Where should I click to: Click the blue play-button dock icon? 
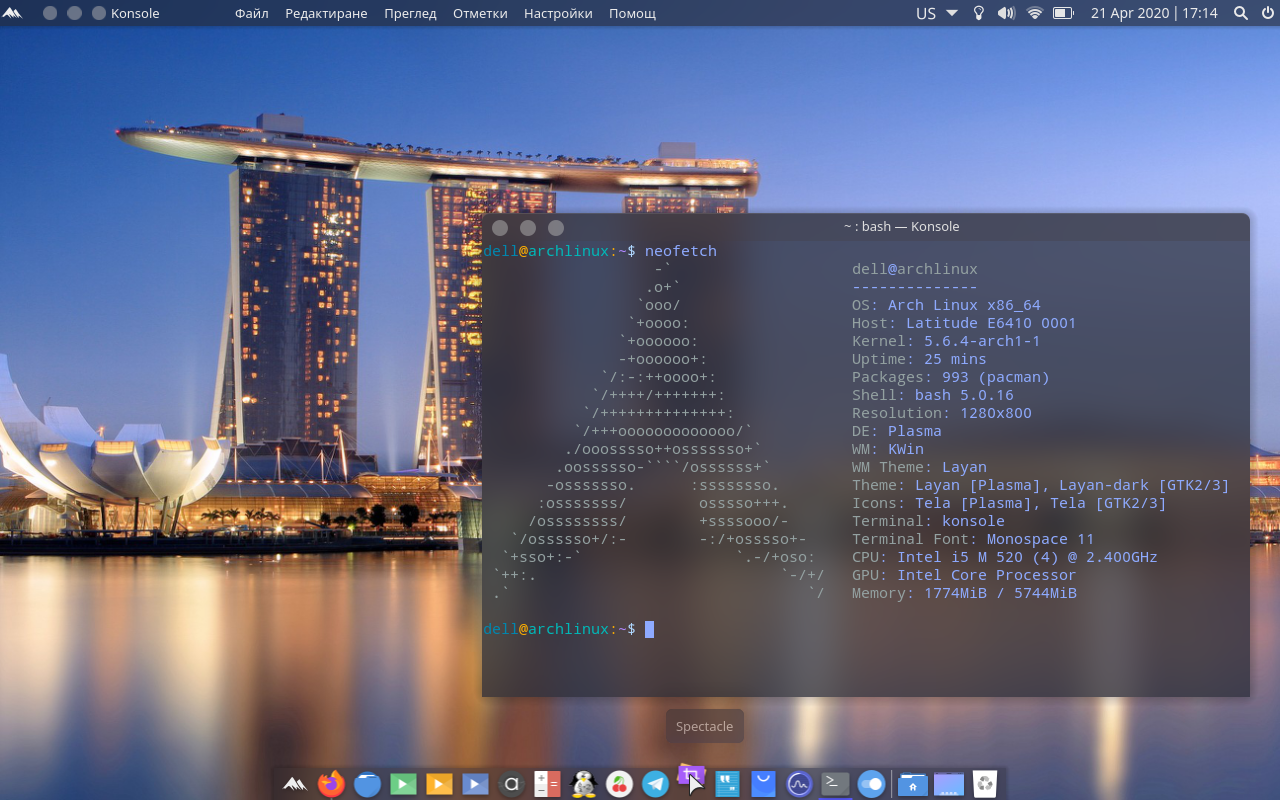(475, 784)
